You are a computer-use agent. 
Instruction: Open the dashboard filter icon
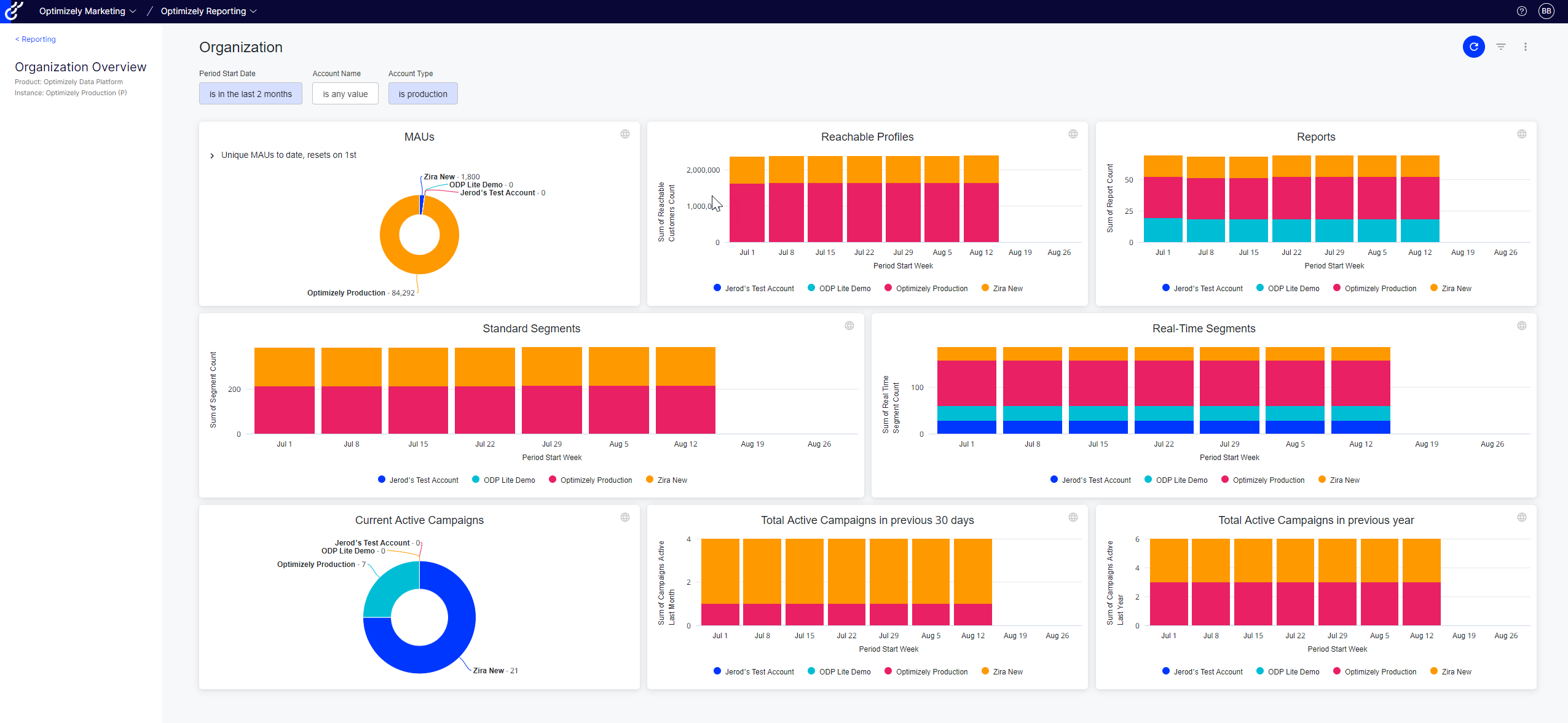[1500, 47]
